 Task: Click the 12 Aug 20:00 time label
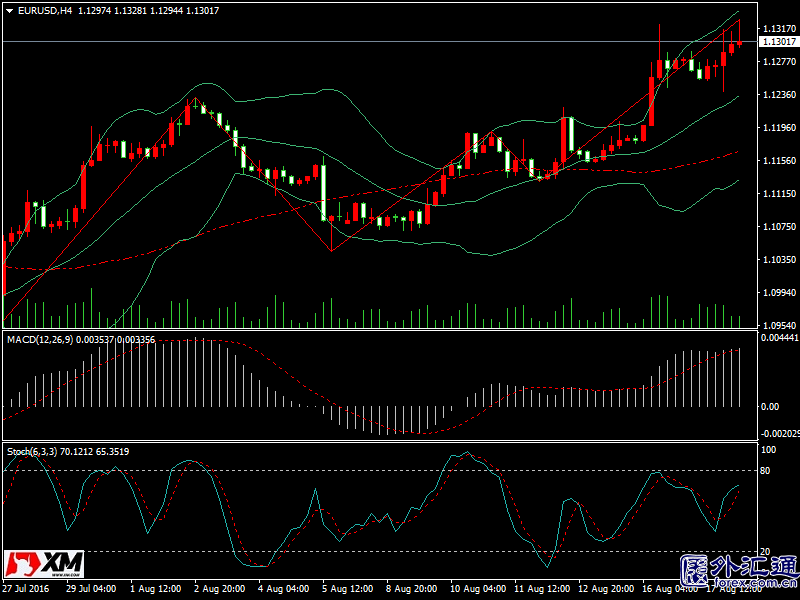(x=606, y=588)
